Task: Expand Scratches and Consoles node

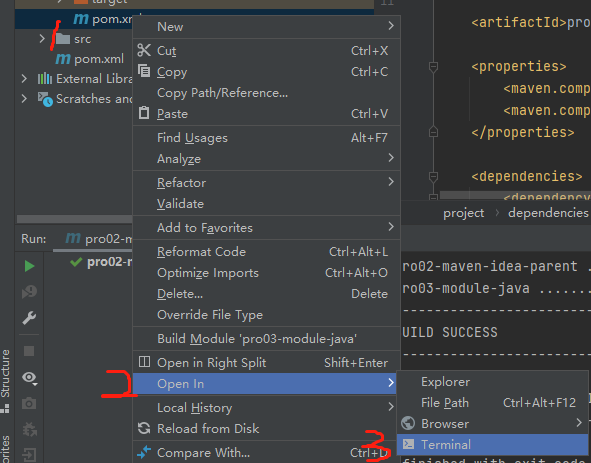Action: click(24, 98)
